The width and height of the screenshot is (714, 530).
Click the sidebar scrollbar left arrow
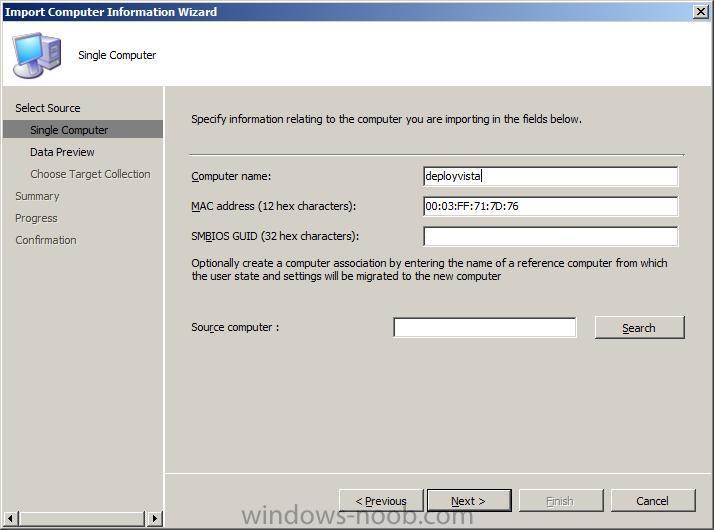tap(10, 518)
